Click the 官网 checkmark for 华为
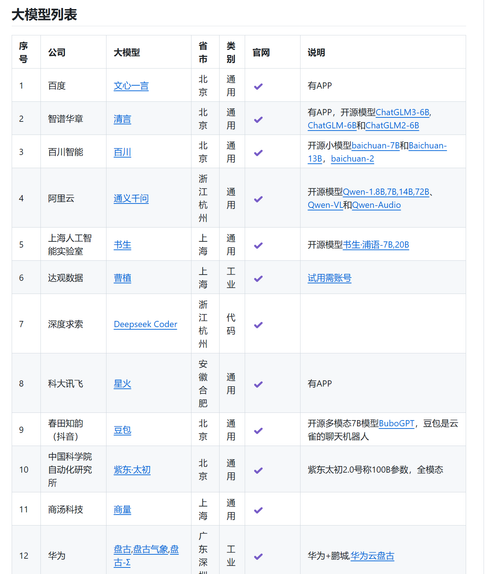Image resolution: width=500 pixels, height=574 pixels. click(258, 556)
